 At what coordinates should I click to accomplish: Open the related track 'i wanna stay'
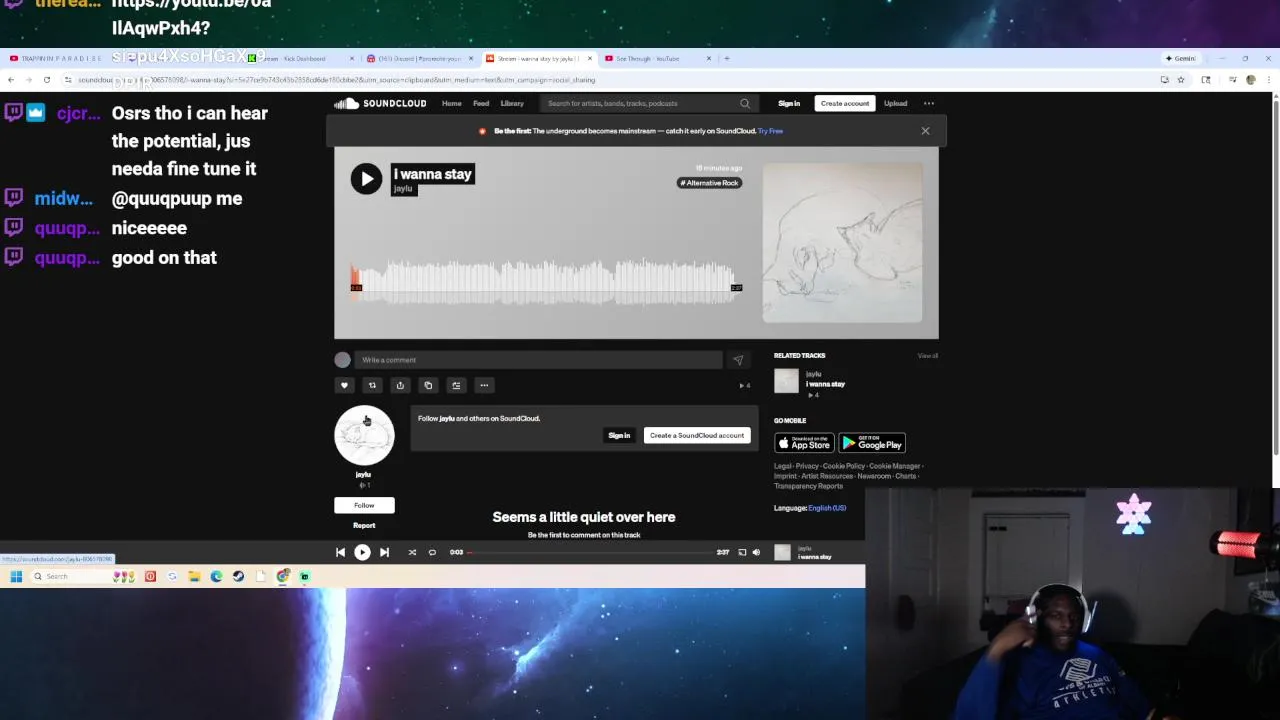coord(825,384)
